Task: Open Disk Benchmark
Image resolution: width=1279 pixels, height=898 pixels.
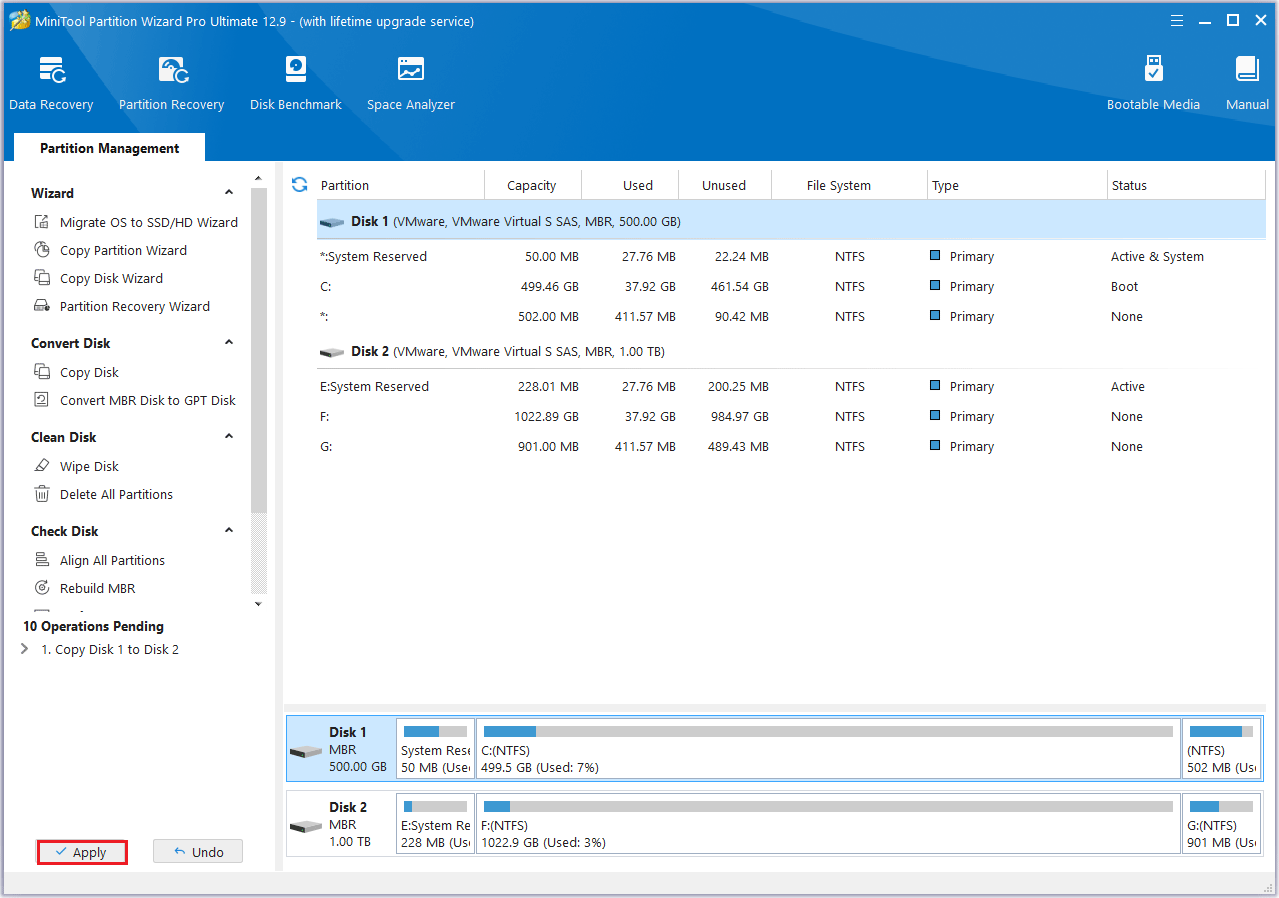Action: click(295, 80)
